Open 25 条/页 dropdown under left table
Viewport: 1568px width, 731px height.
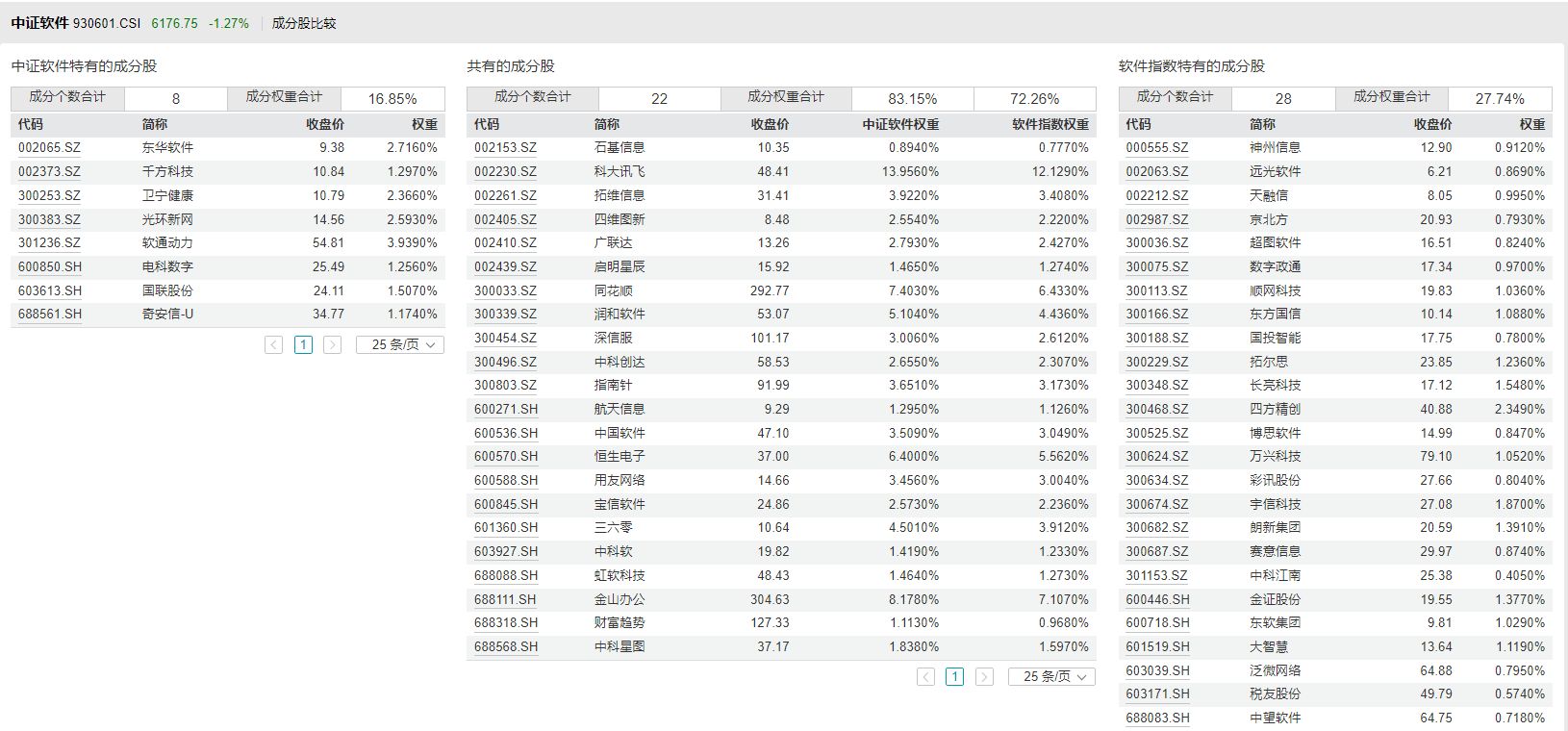(400, 344)
